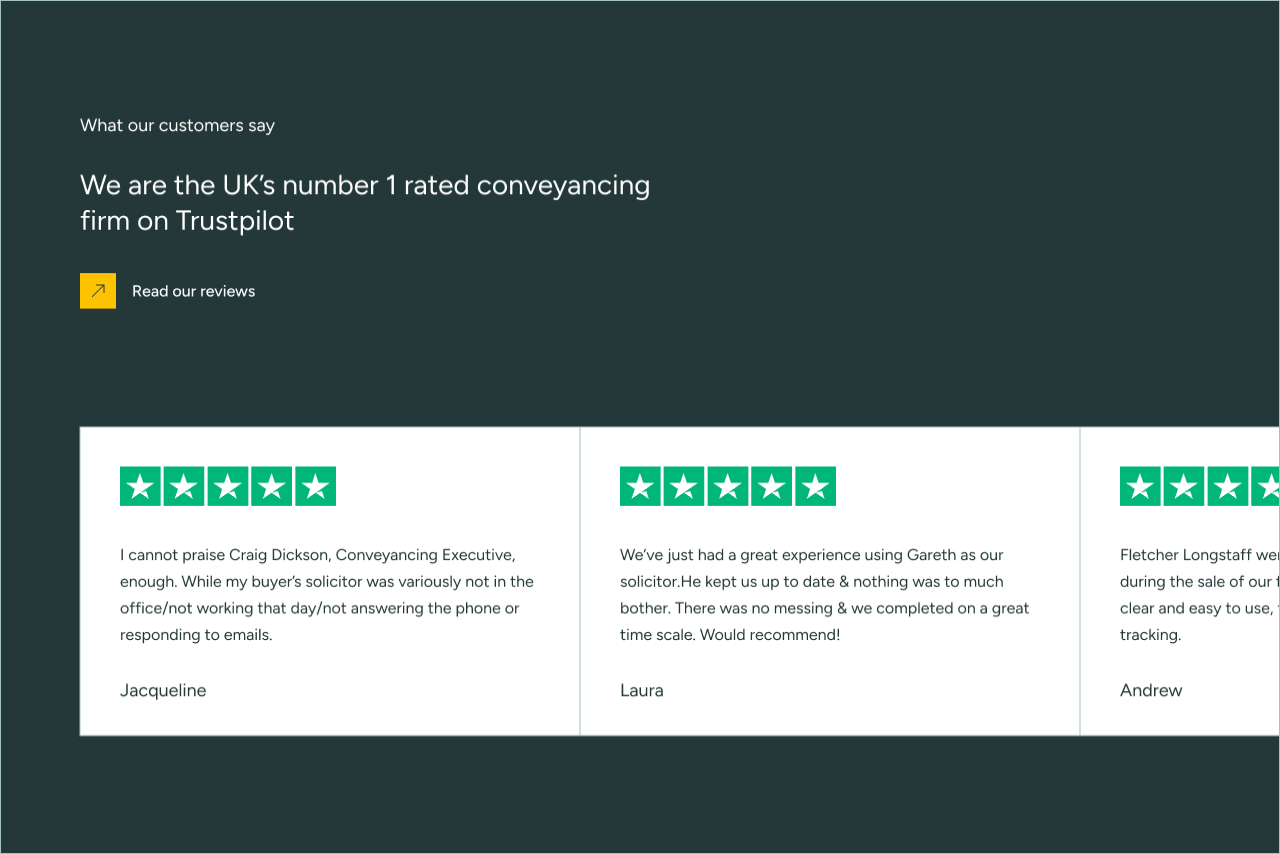Click the heading about number 1 rated conveyancing firm
This screenshot has height=854, width=1280.
[365, 202]
